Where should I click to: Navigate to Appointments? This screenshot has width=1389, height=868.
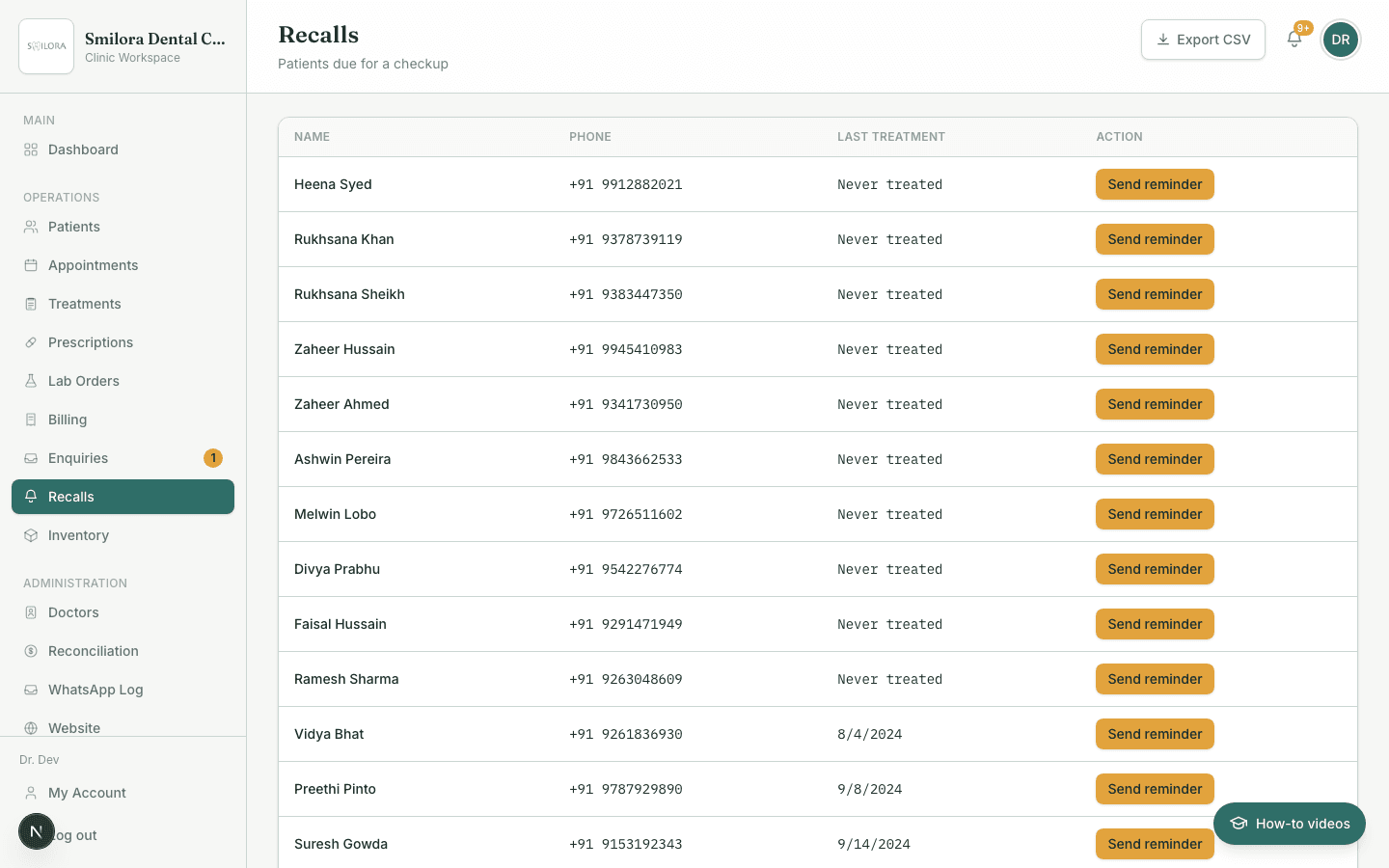click(123, 265)
